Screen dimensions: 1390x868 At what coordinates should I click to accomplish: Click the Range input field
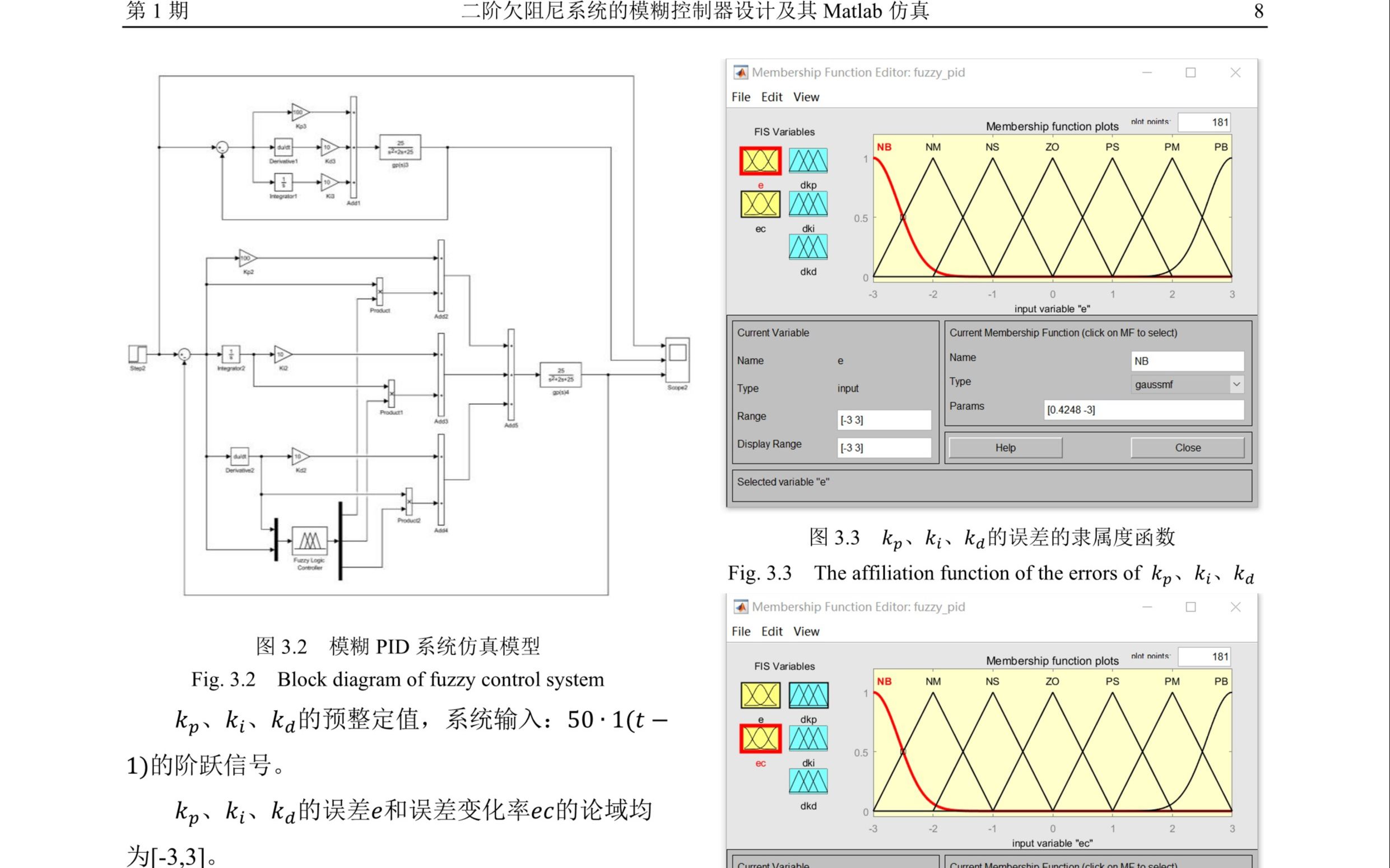click(884, 419)
